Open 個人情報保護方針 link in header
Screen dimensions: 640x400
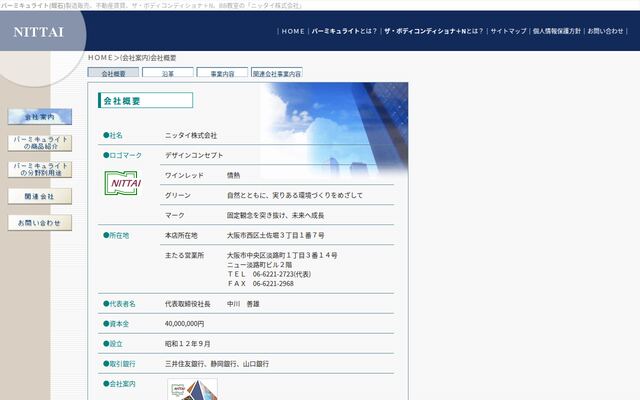[557, 31]
